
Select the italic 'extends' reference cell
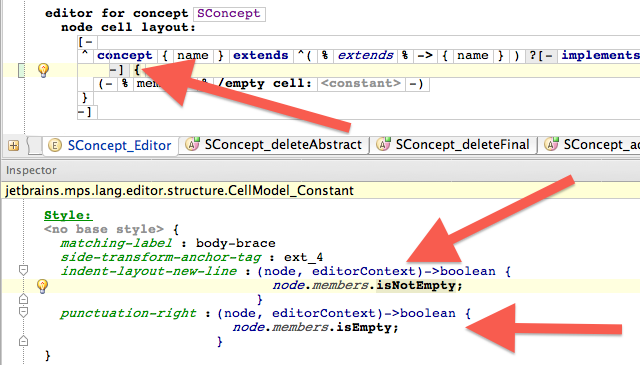[365, 56]
